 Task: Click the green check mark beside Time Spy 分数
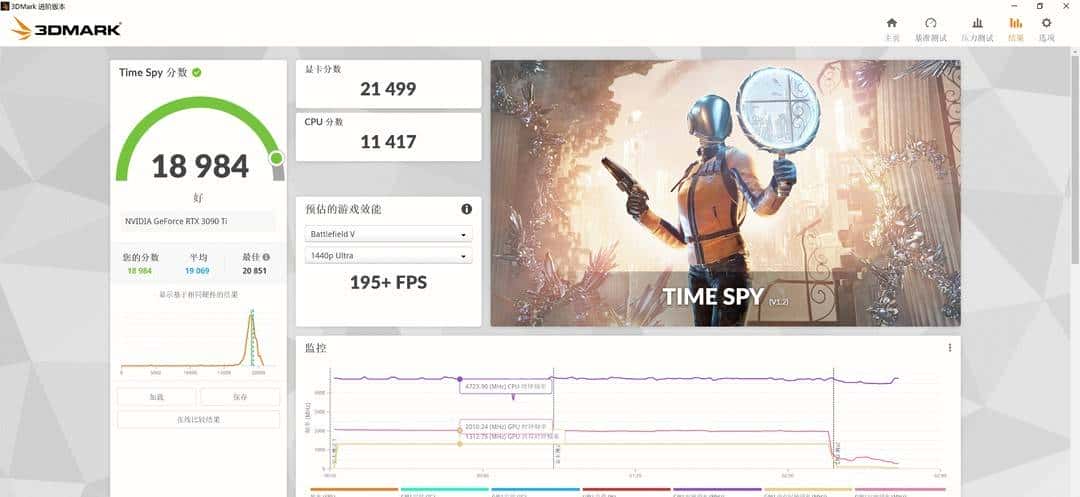point(197,72)
